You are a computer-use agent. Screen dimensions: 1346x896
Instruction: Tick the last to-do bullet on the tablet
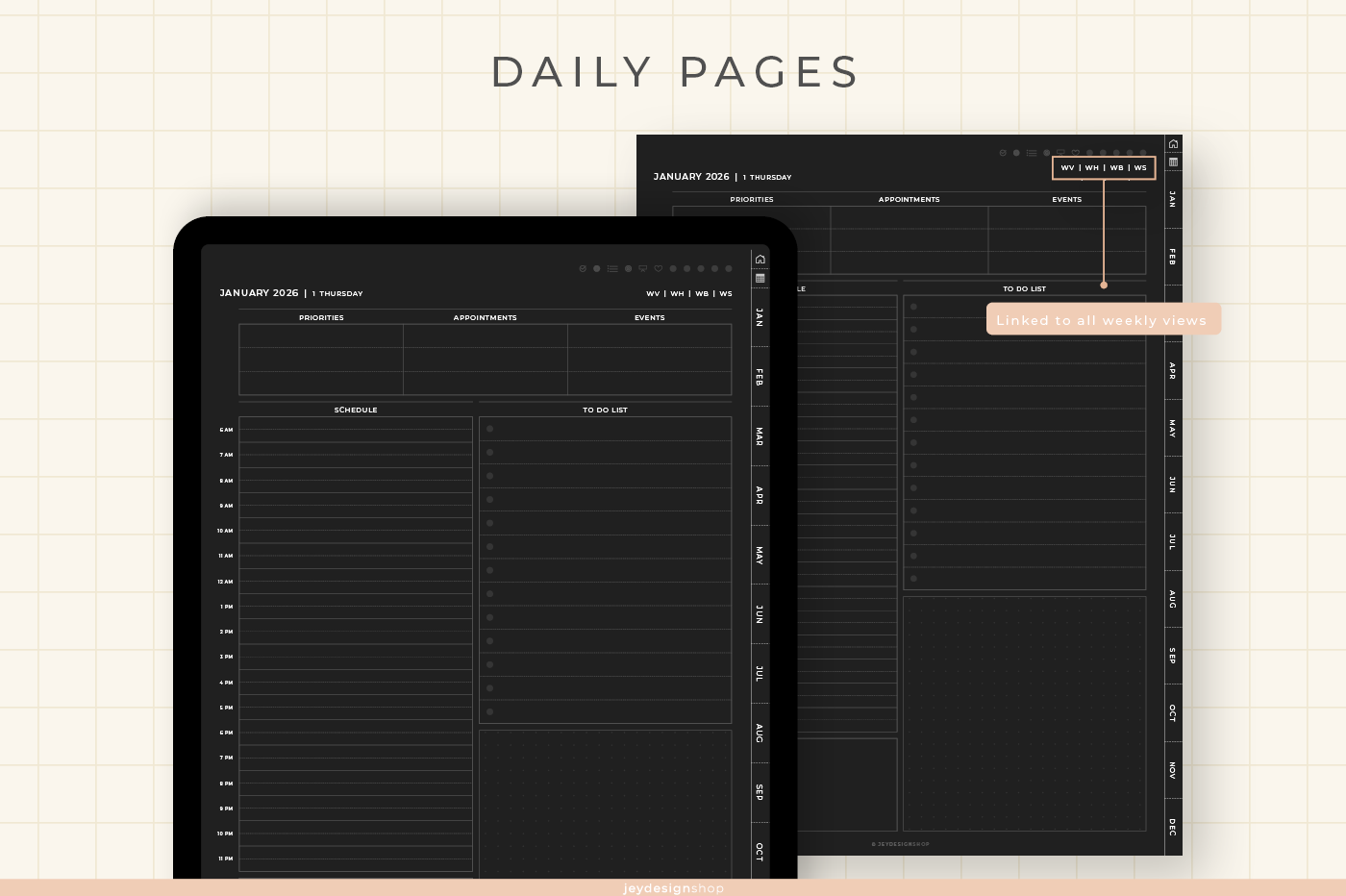coord(490,711)
